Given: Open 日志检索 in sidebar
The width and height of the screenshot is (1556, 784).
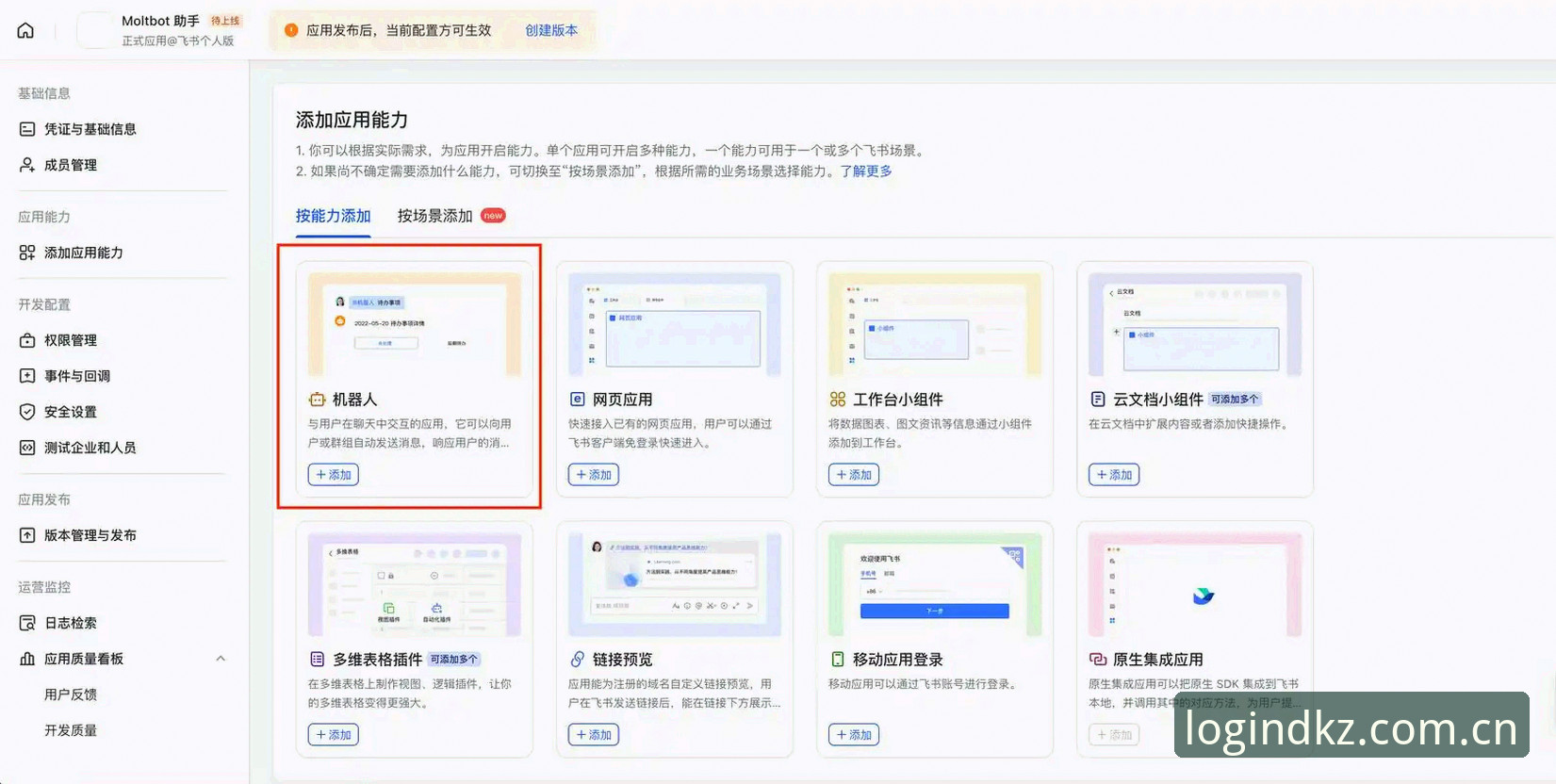Looking at the screenshot, I should coord(71,623).
